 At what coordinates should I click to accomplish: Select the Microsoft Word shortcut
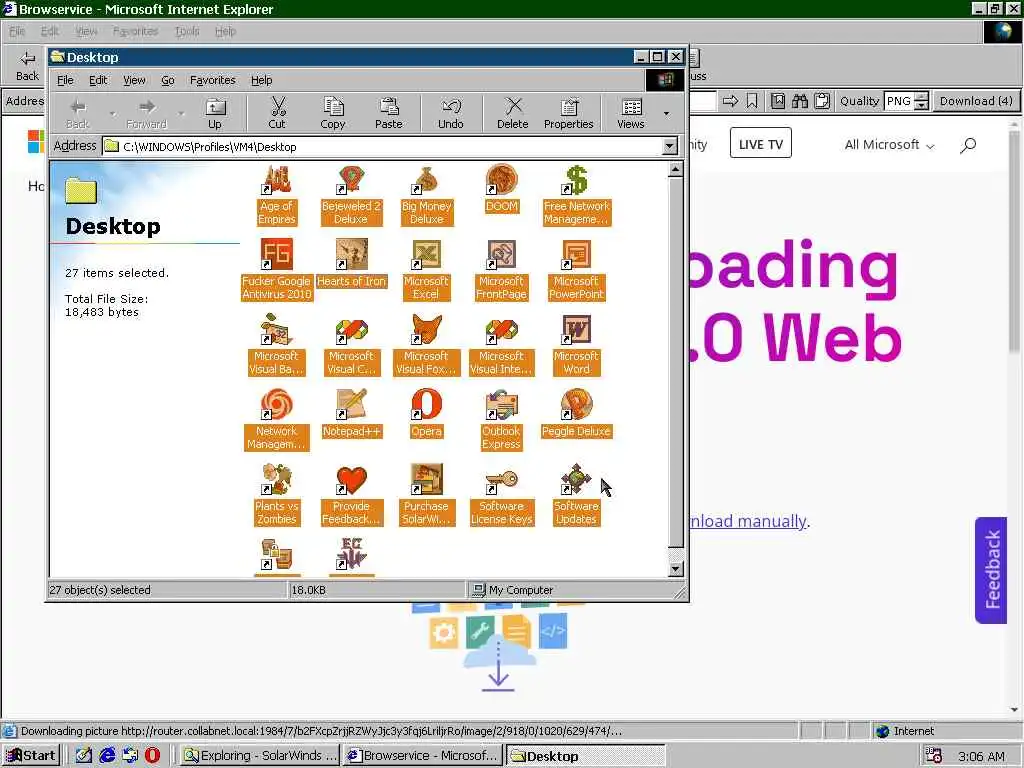click(x=576, y=345)
